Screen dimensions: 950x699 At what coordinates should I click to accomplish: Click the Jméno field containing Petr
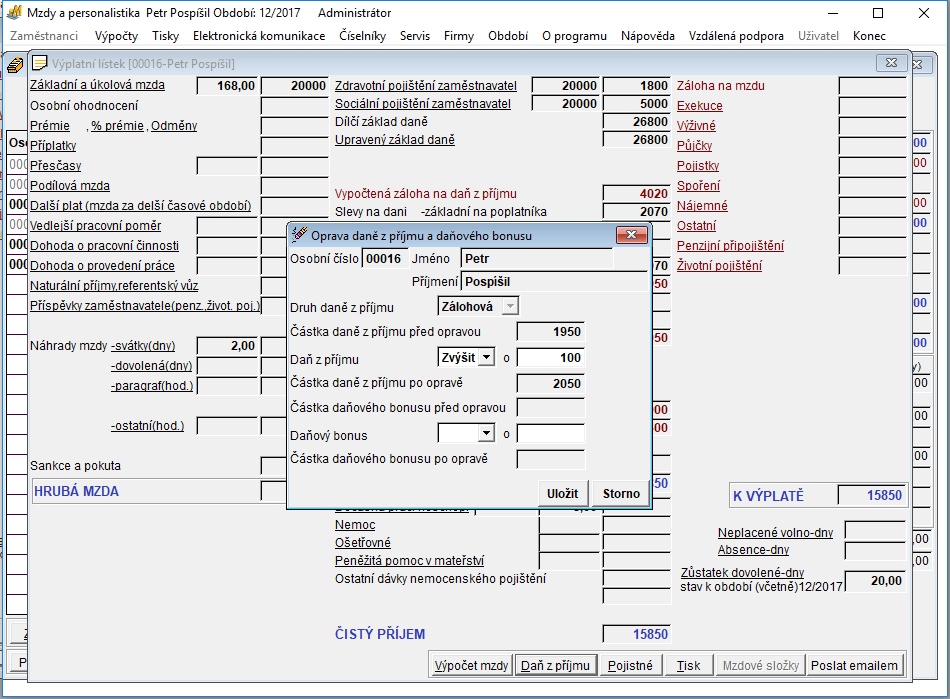point(537,259)
